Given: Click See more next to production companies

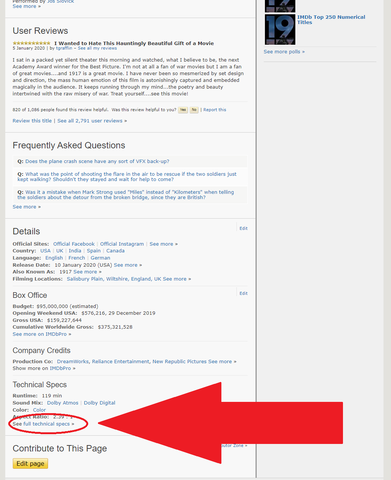Looking at the screenshot, I should pyautogui.click(x=220, y=361).
